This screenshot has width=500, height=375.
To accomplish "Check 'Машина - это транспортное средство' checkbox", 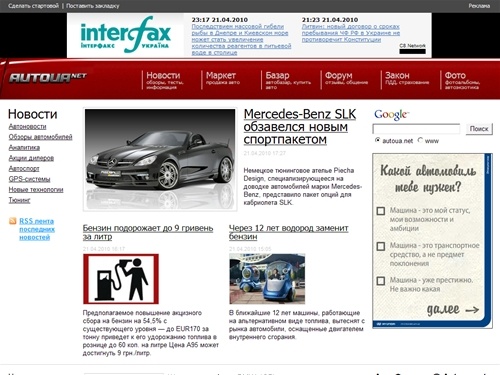I will [x=381, y=246].
